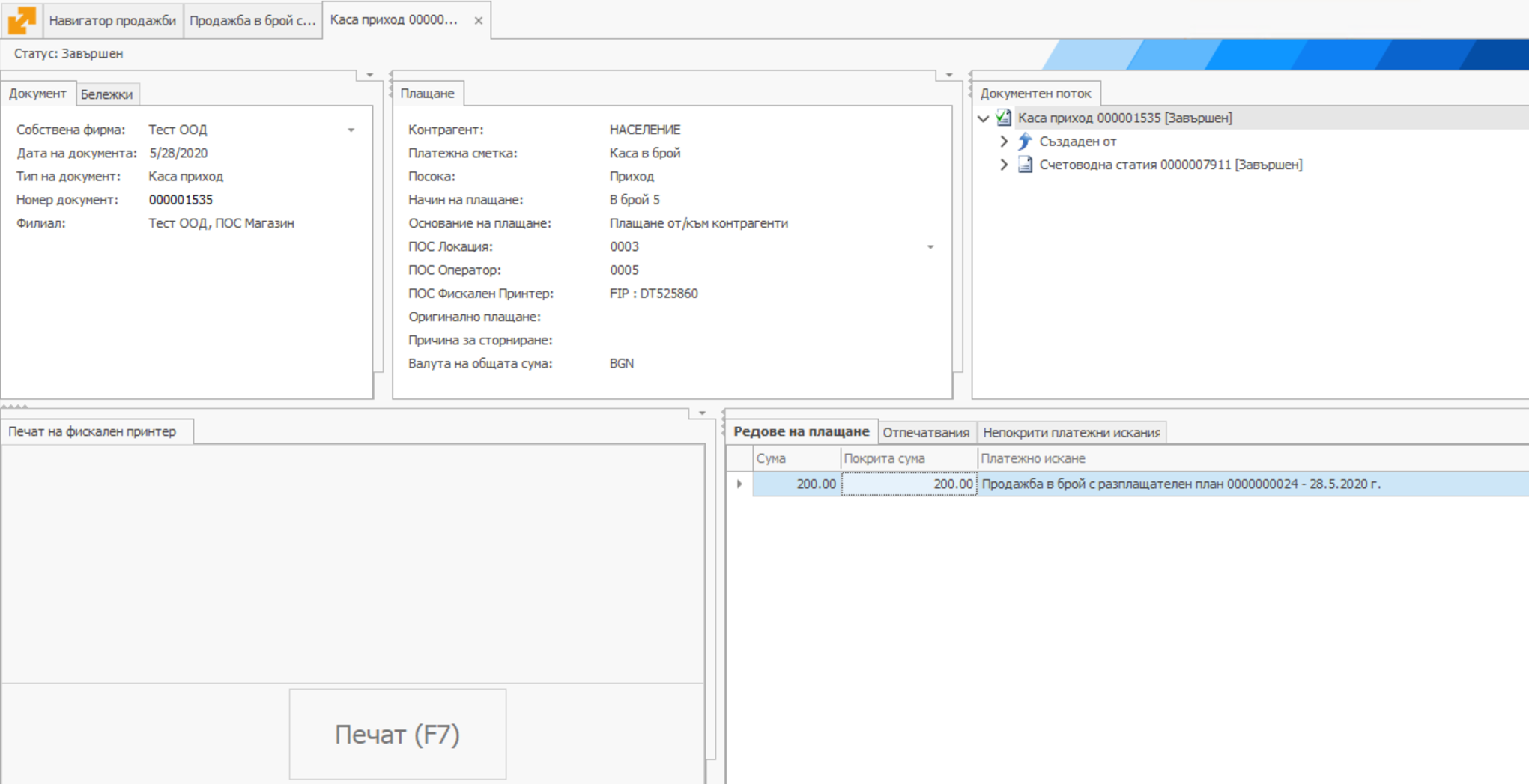Click the Продажба в брой с разплащателен план cell

coord(1253,484)
